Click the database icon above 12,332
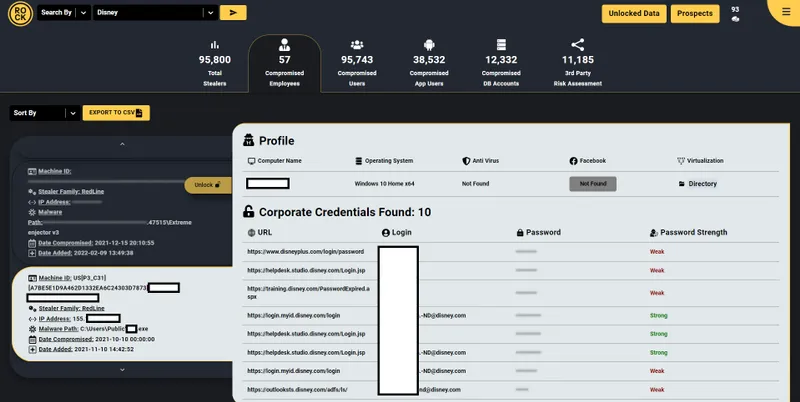Viewport: 800px width, 402px height. 501,45
